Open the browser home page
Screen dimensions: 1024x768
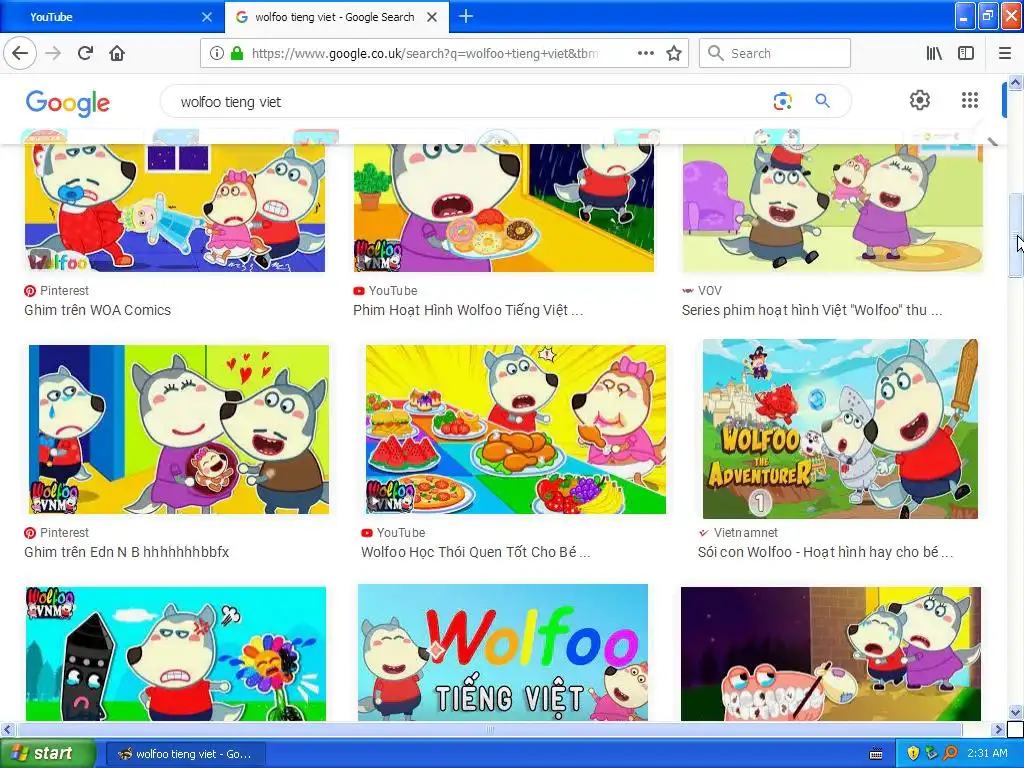tap(117, 53)
